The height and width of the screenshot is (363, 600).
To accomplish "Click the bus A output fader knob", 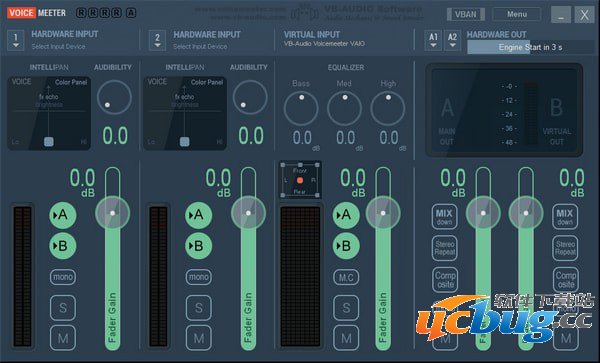I will tap(483, 213).
